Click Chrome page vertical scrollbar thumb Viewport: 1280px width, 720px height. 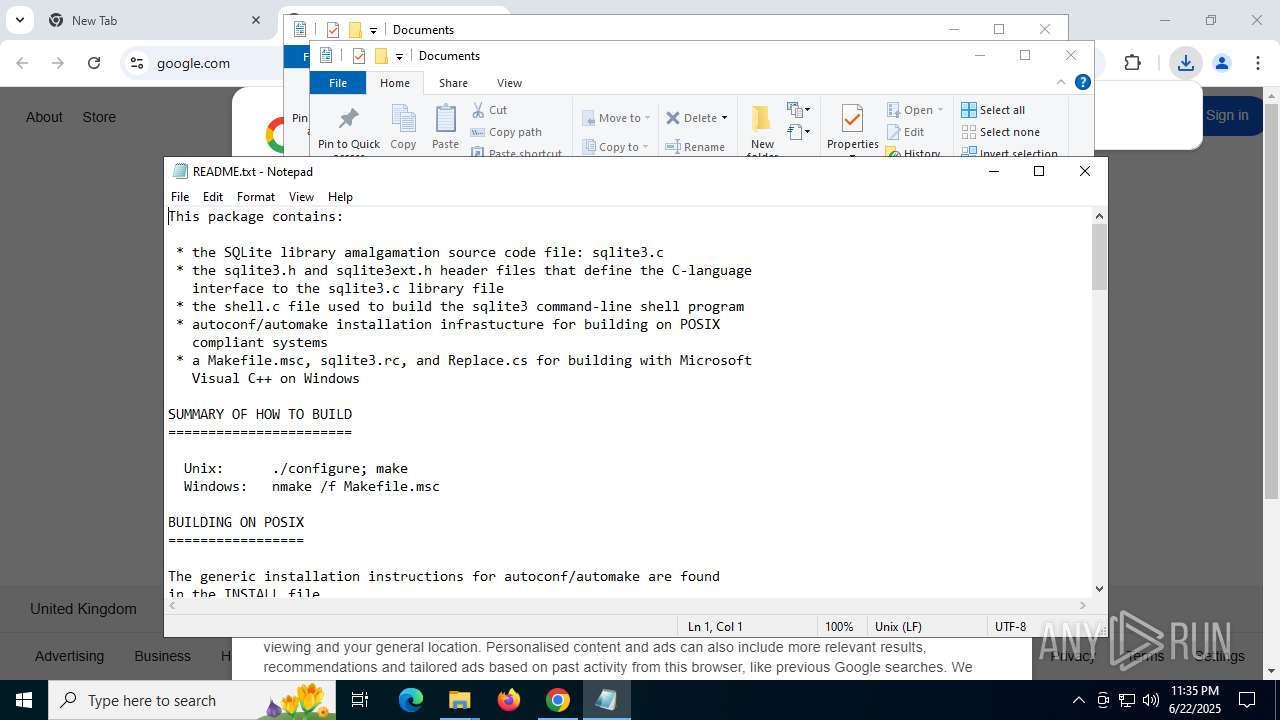1271,302
